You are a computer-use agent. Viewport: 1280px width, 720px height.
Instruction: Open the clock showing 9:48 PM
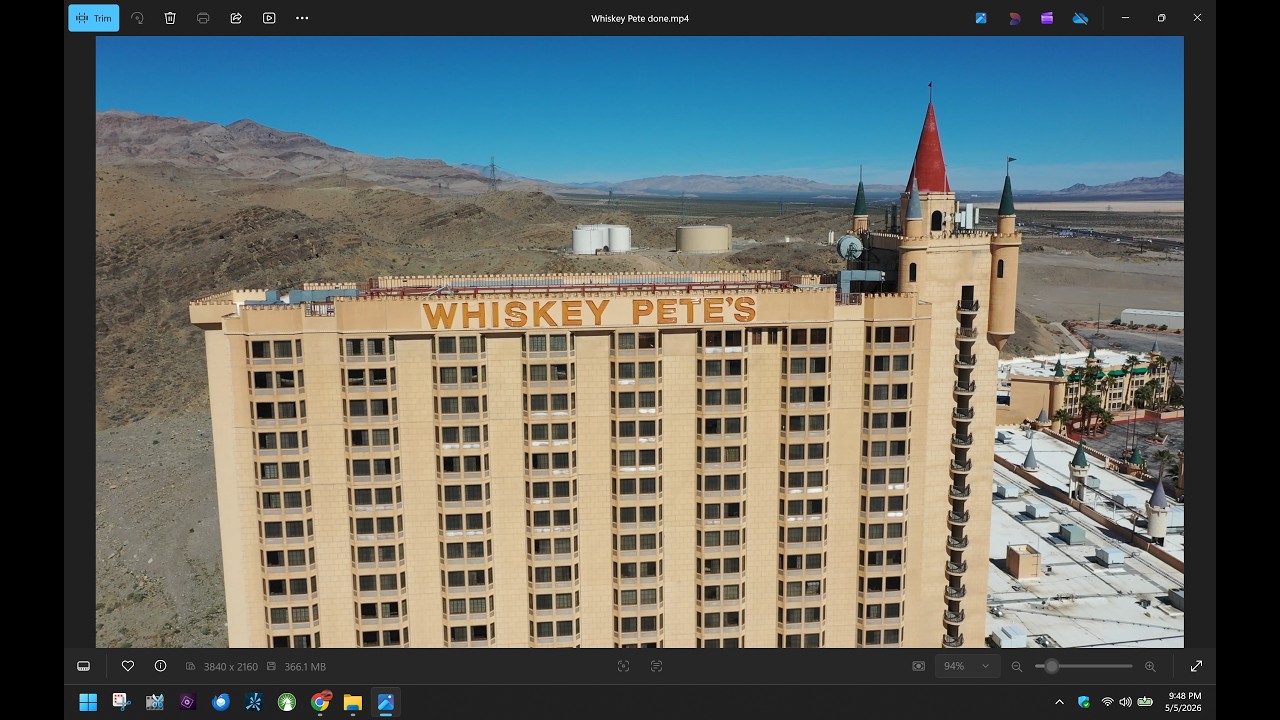(x=1184, y=702)
